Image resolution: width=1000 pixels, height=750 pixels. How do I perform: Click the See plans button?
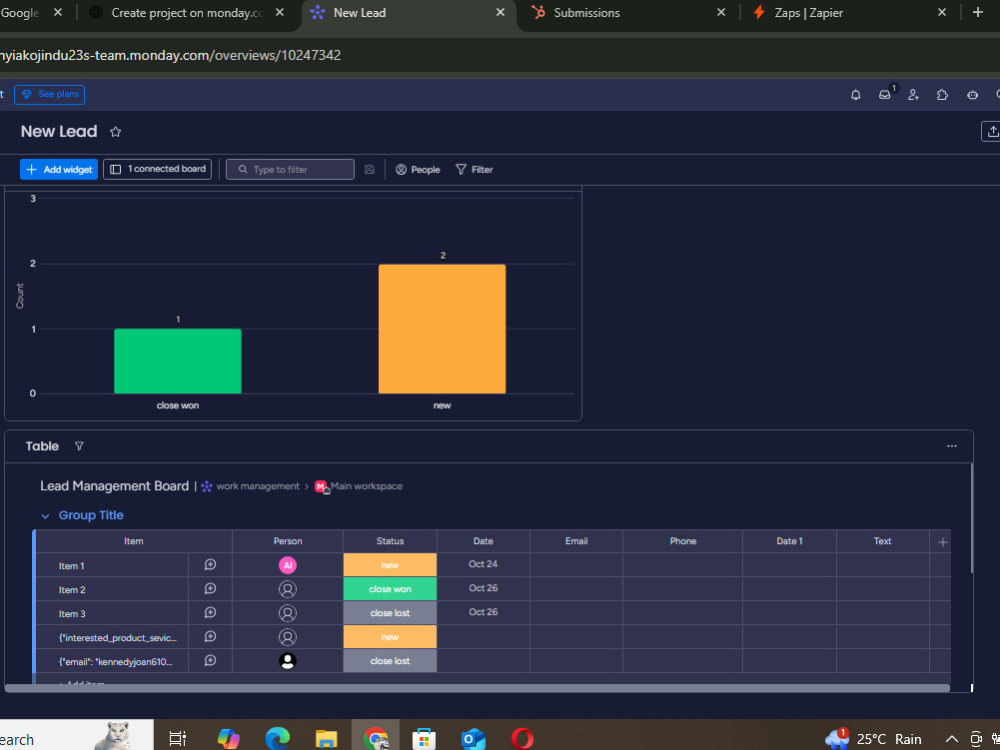click(x=50, y=94)
